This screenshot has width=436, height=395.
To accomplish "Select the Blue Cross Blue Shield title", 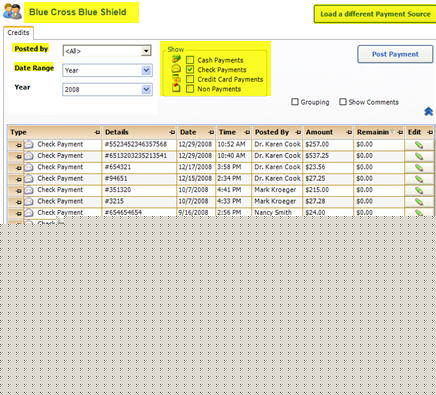I will (78, 12).
